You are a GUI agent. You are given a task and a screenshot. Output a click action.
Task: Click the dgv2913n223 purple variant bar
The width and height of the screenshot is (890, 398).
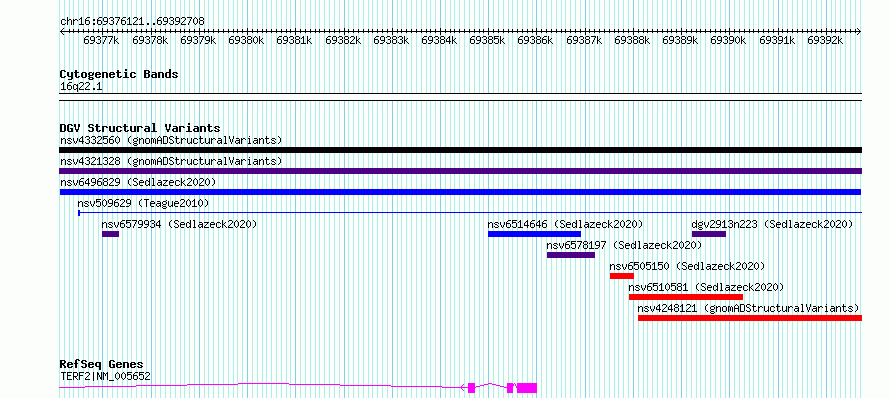708,234
